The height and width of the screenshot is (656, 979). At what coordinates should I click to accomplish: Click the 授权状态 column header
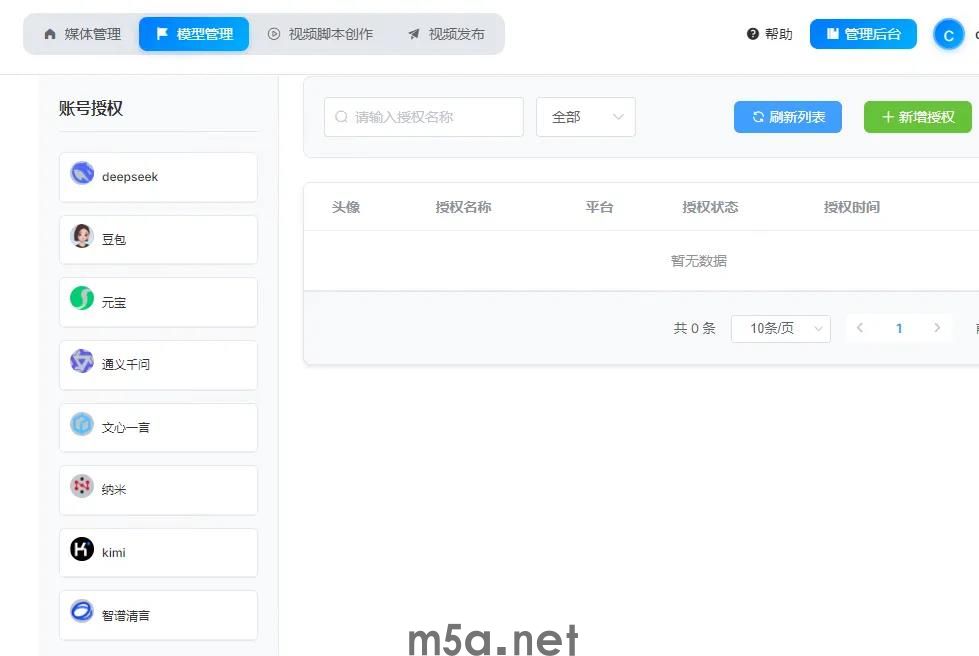(x=711, y=207)
